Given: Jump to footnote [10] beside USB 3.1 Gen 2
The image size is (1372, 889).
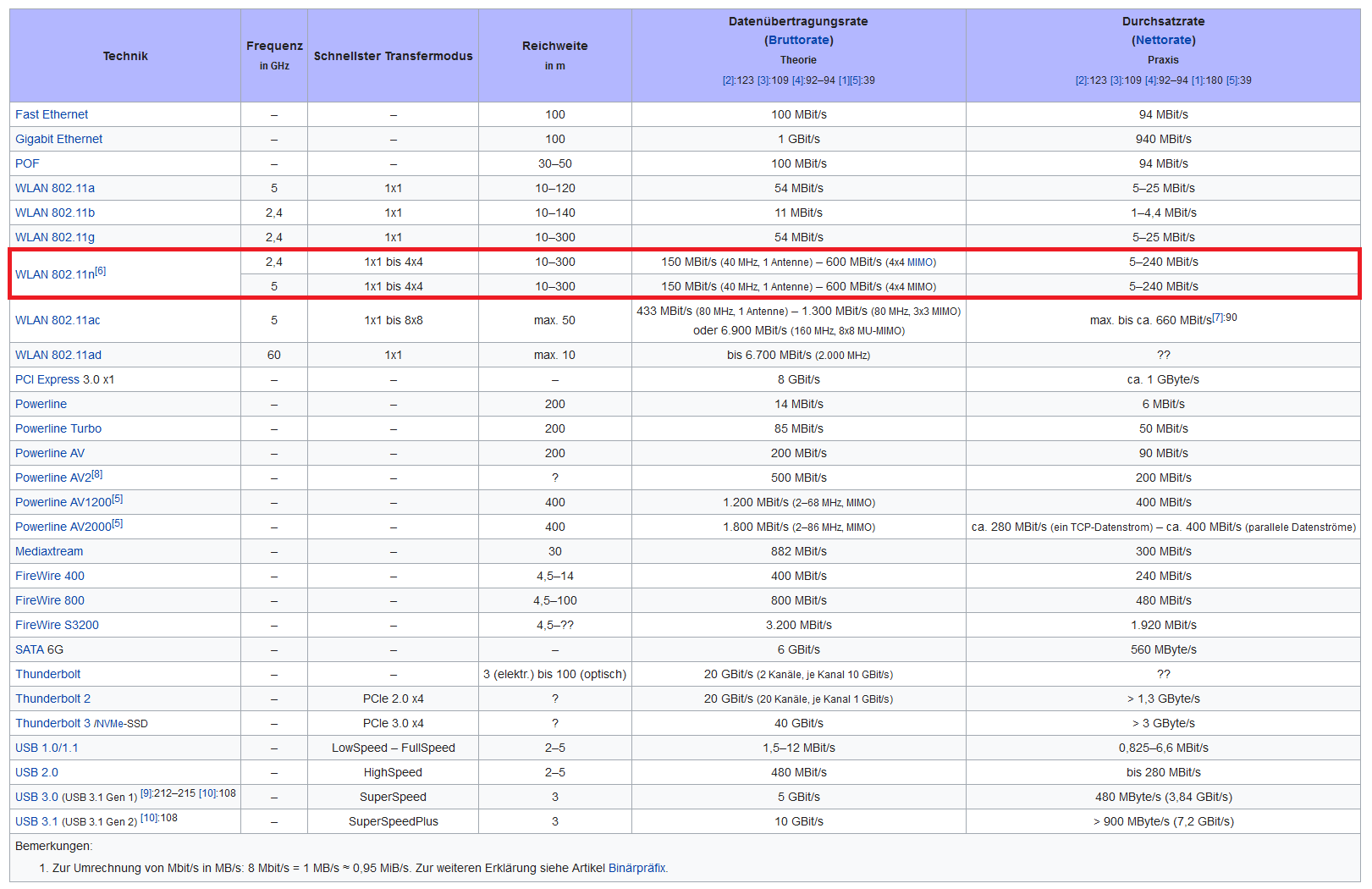Looking at the screenshot, I should coord(149,818).
